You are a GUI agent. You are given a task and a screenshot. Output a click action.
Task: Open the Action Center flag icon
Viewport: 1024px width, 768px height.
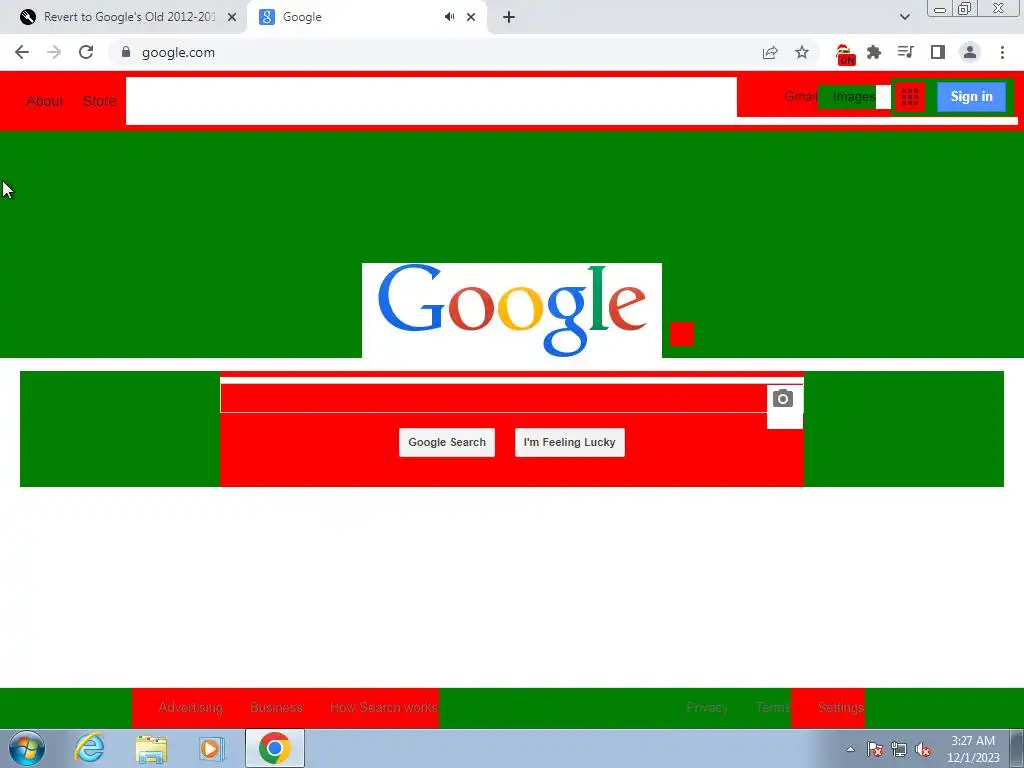[875, 749]
